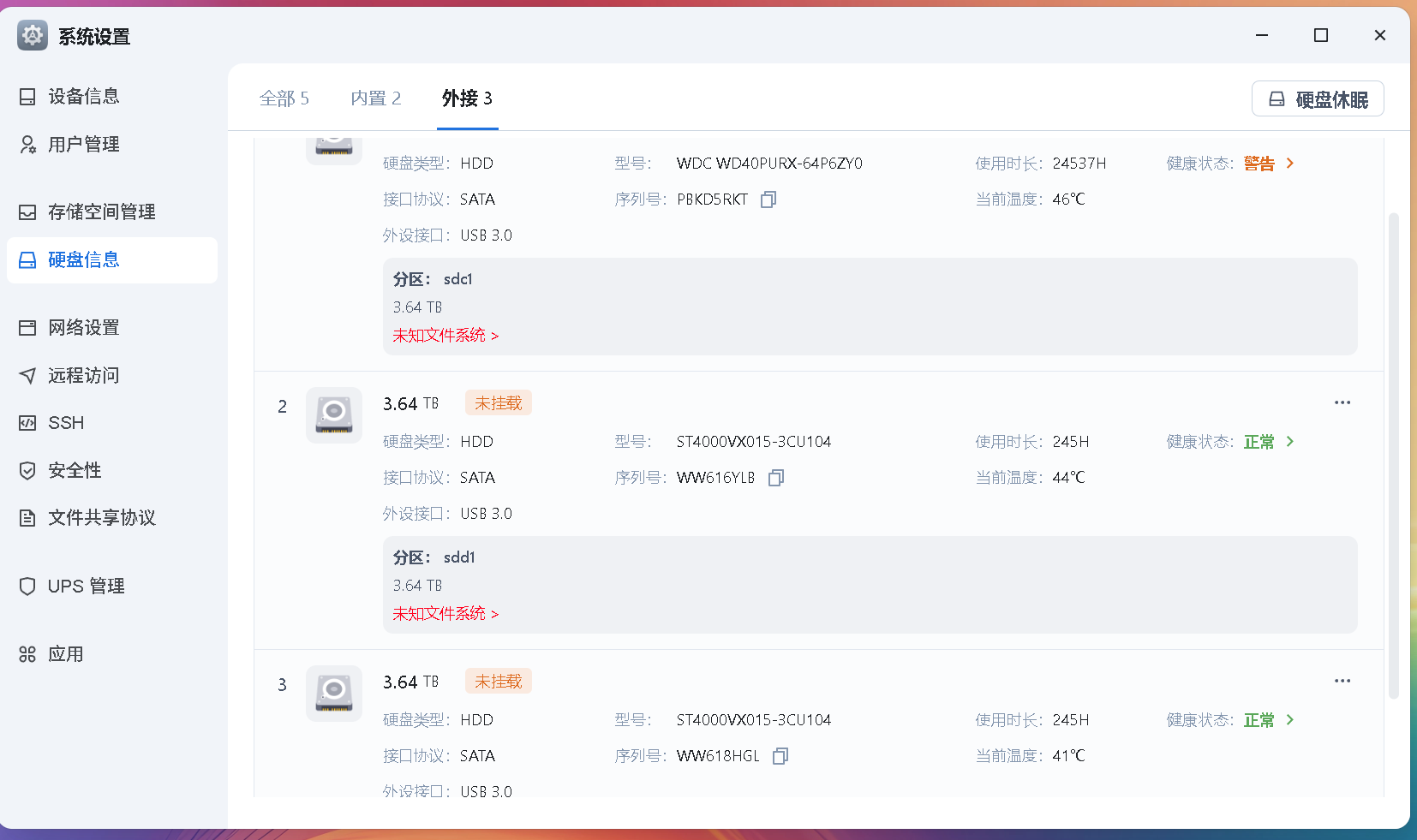Go to 用户管理 section
The height and width of the screenshot is (840, 1417).
[x=111, y=144]
